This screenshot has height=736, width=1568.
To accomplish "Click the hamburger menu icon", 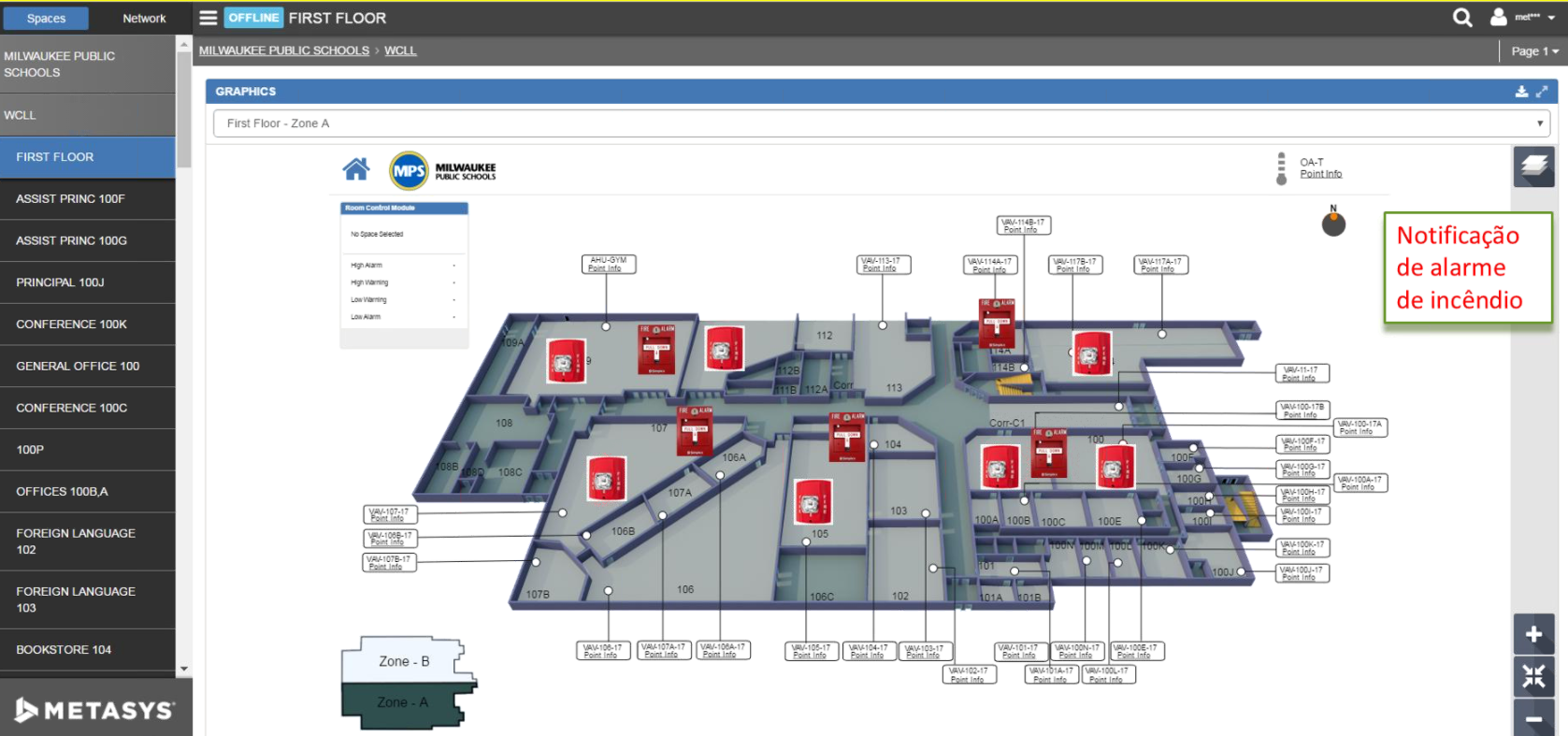I will [208, 18].
